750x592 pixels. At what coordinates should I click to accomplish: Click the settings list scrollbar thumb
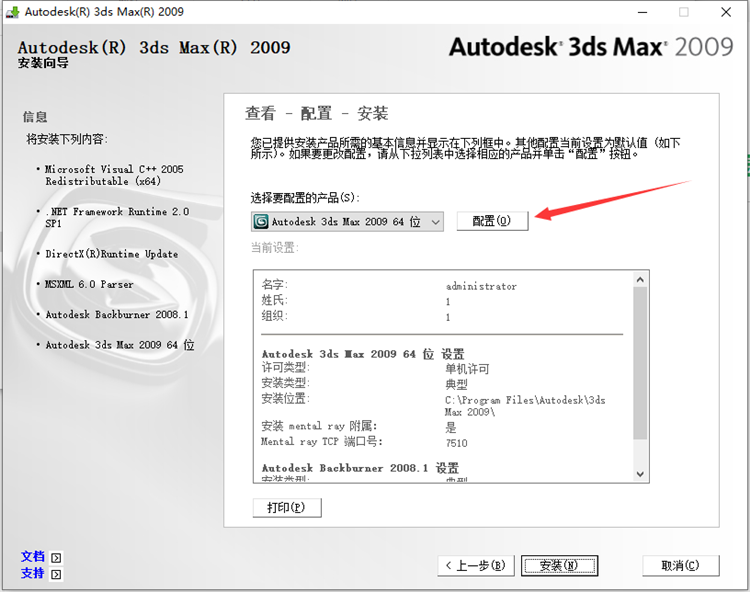pos(640,363)
